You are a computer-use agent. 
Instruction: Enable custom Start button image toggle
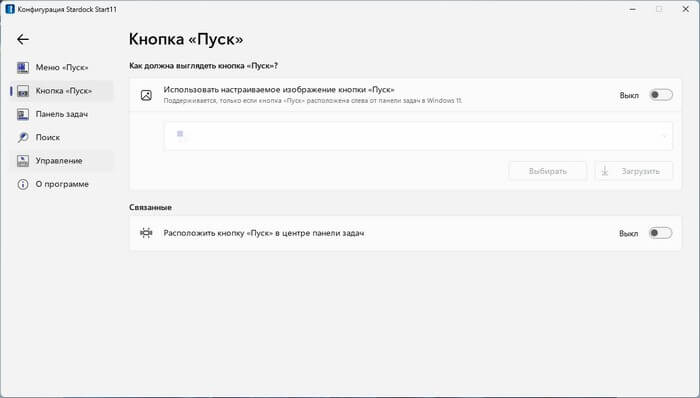pos(661,95)
